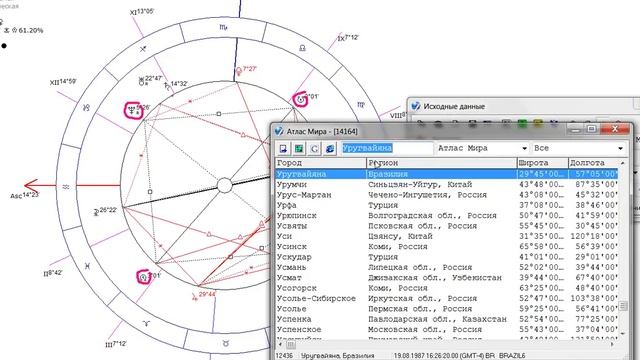
Task: Click the 'II 8°42'' house cusp label
Action: [x=53, y=273]
